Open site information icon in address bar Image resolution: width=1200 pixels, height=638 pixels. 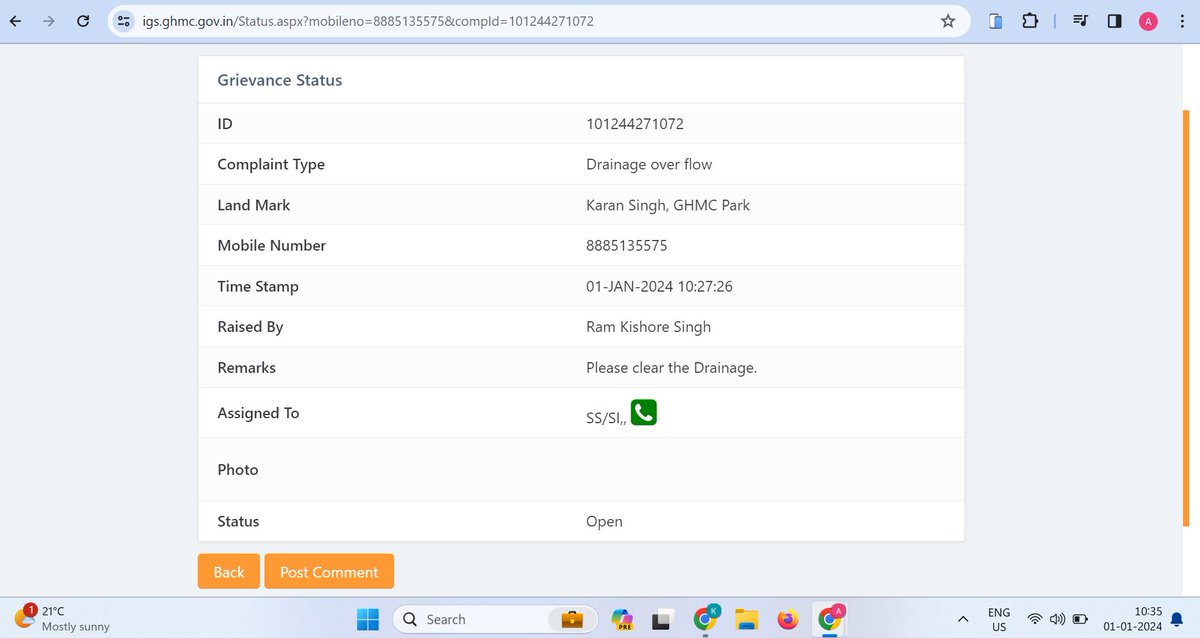coord(124,20)
